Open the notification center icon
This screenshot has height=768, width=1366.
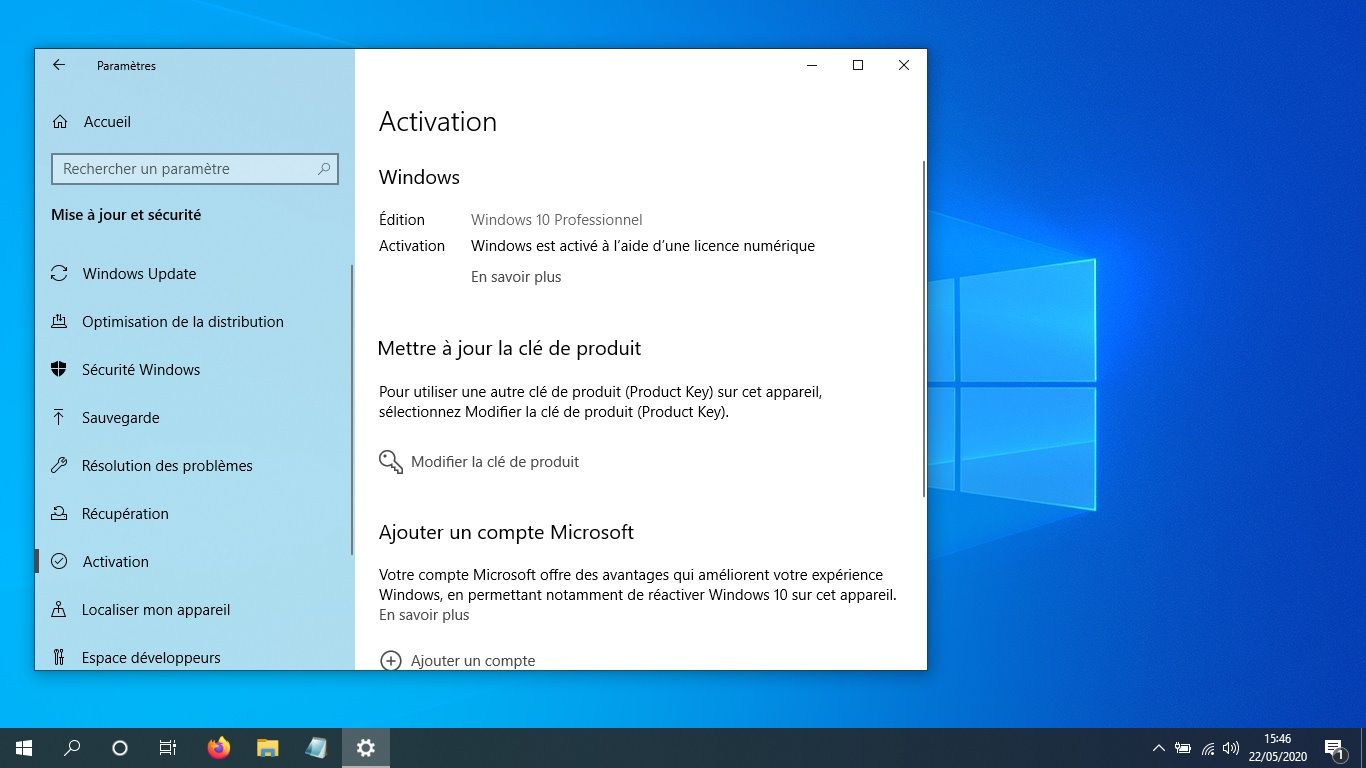[x=1334, y=748]
